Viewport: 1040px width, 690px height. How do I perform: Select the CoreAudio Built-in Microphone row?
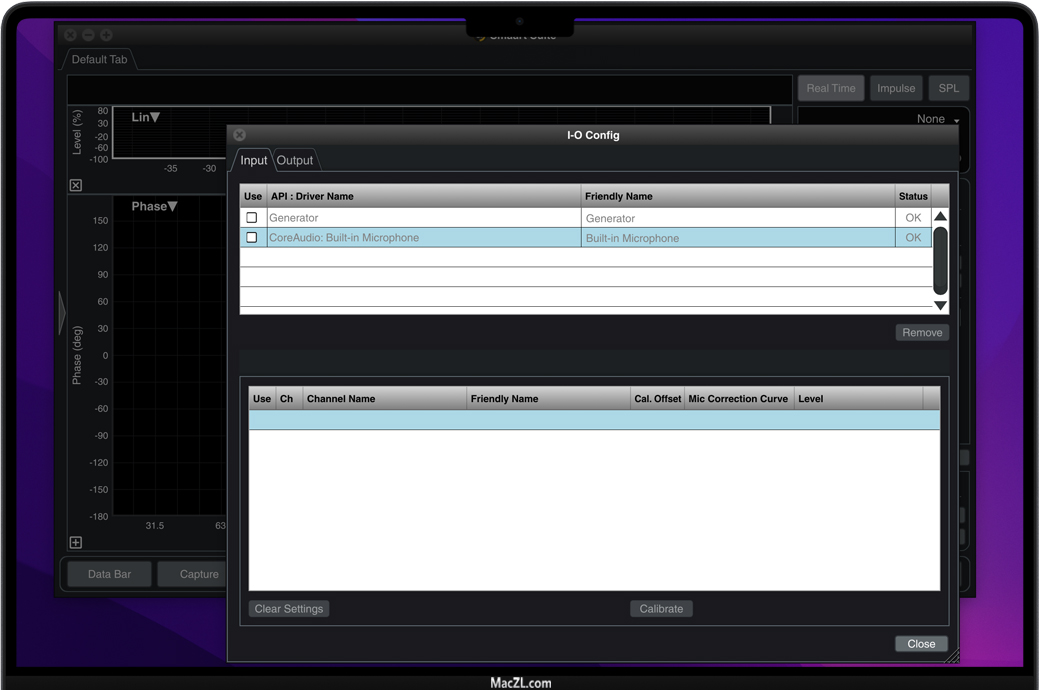point(420,238)
